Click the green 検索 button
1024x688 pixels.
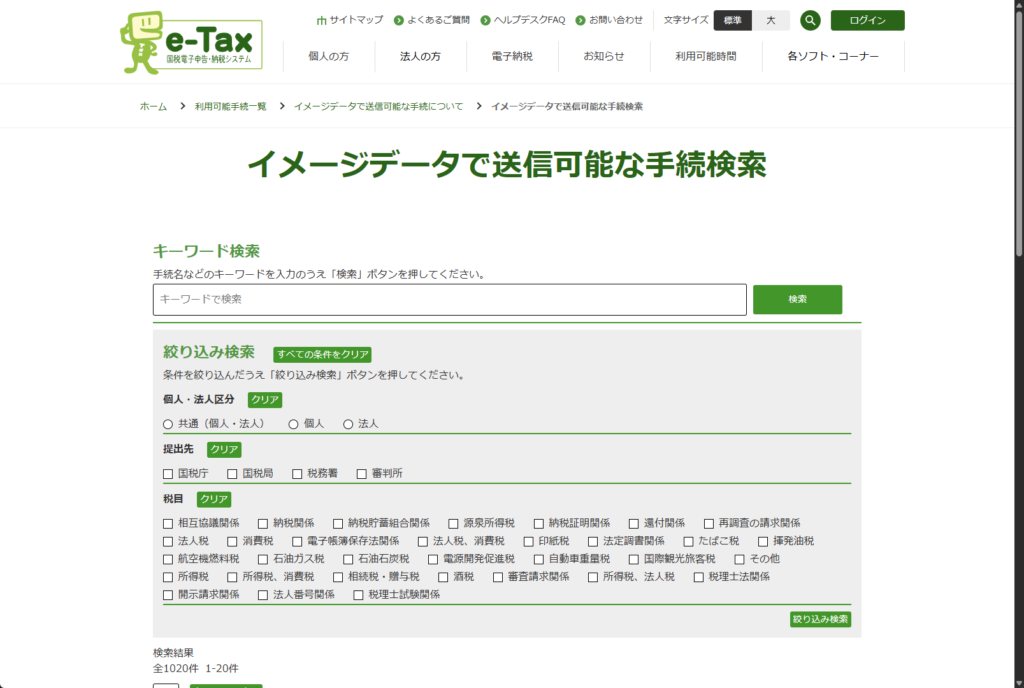(797, 299)
